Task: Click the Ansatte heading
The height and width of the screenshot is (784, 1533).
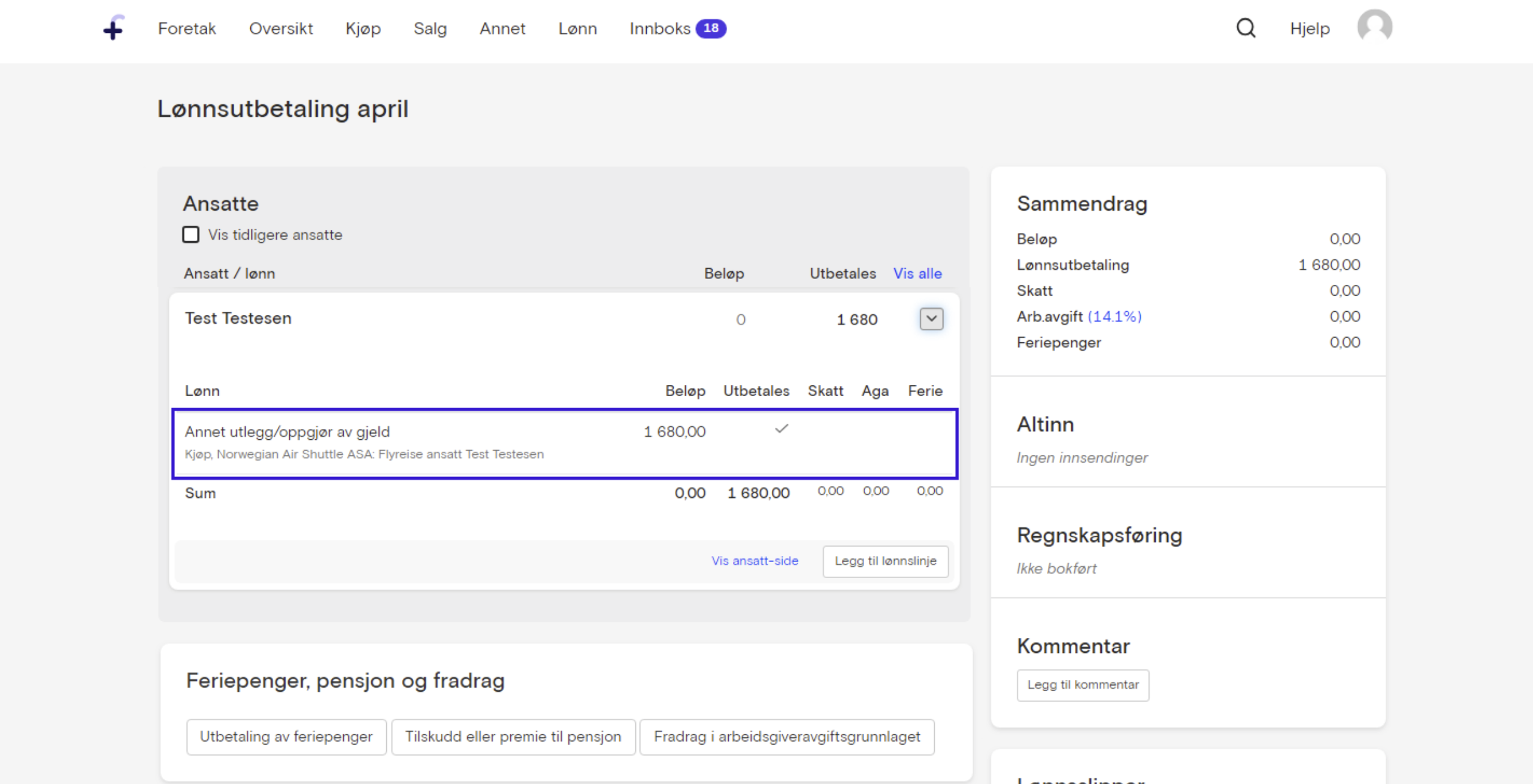Action: (221, 203)
